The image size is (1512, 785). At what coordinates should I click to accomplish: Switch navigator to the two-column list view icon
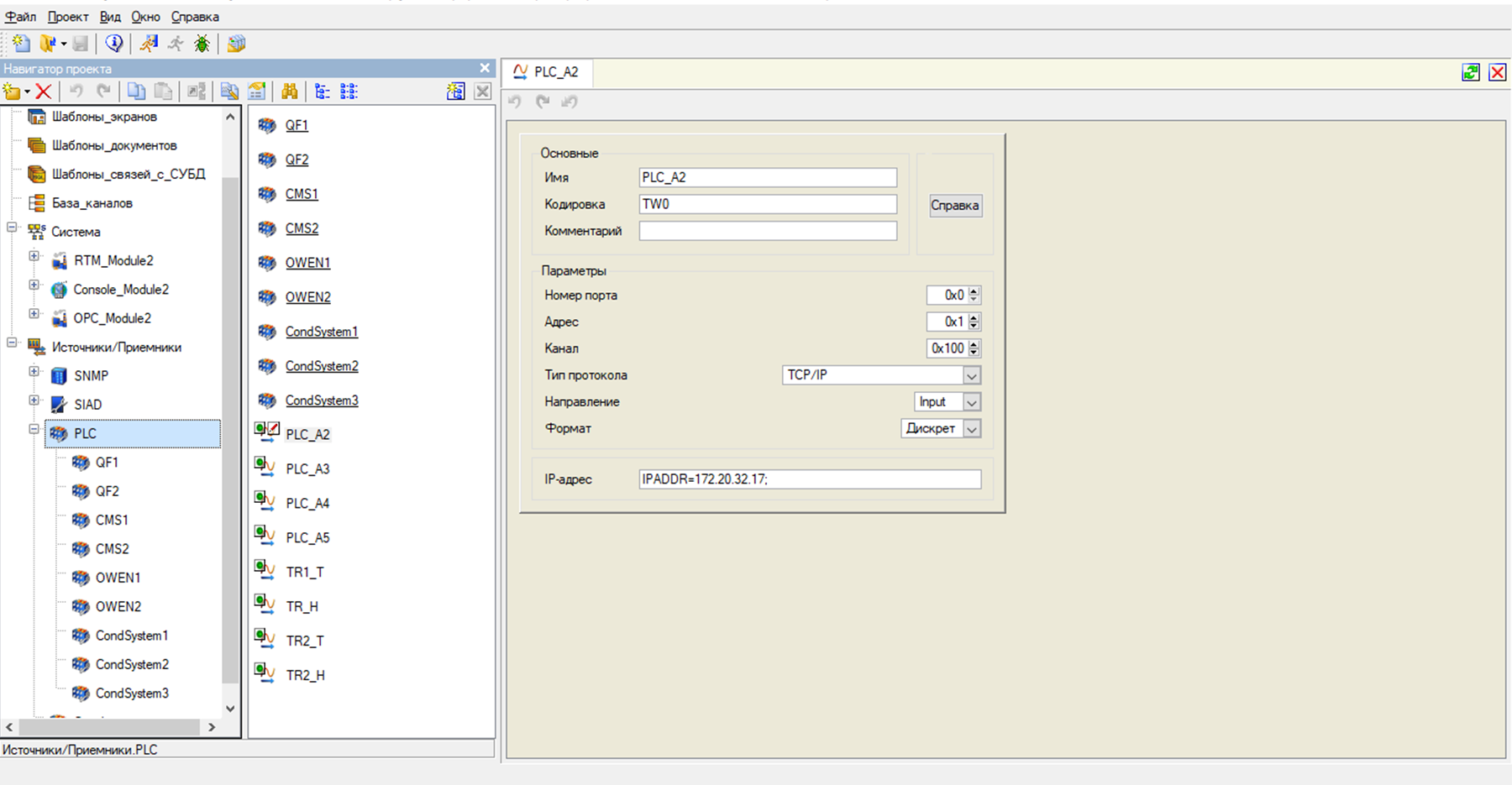[349, 92]
